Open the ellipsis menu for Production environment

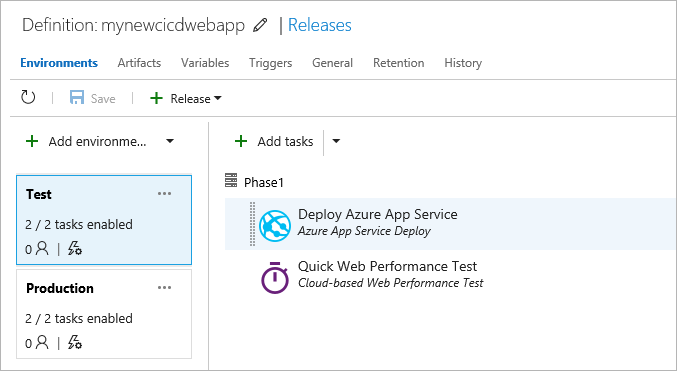165,288
